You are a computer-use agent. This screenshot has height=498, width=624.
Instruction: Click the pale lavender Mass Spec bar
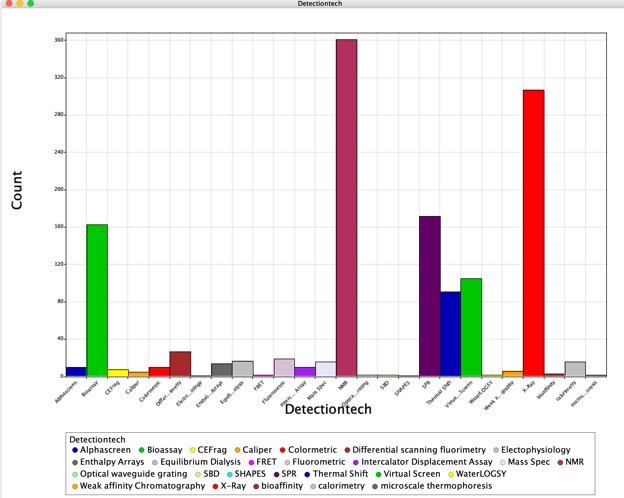(326, 369)
